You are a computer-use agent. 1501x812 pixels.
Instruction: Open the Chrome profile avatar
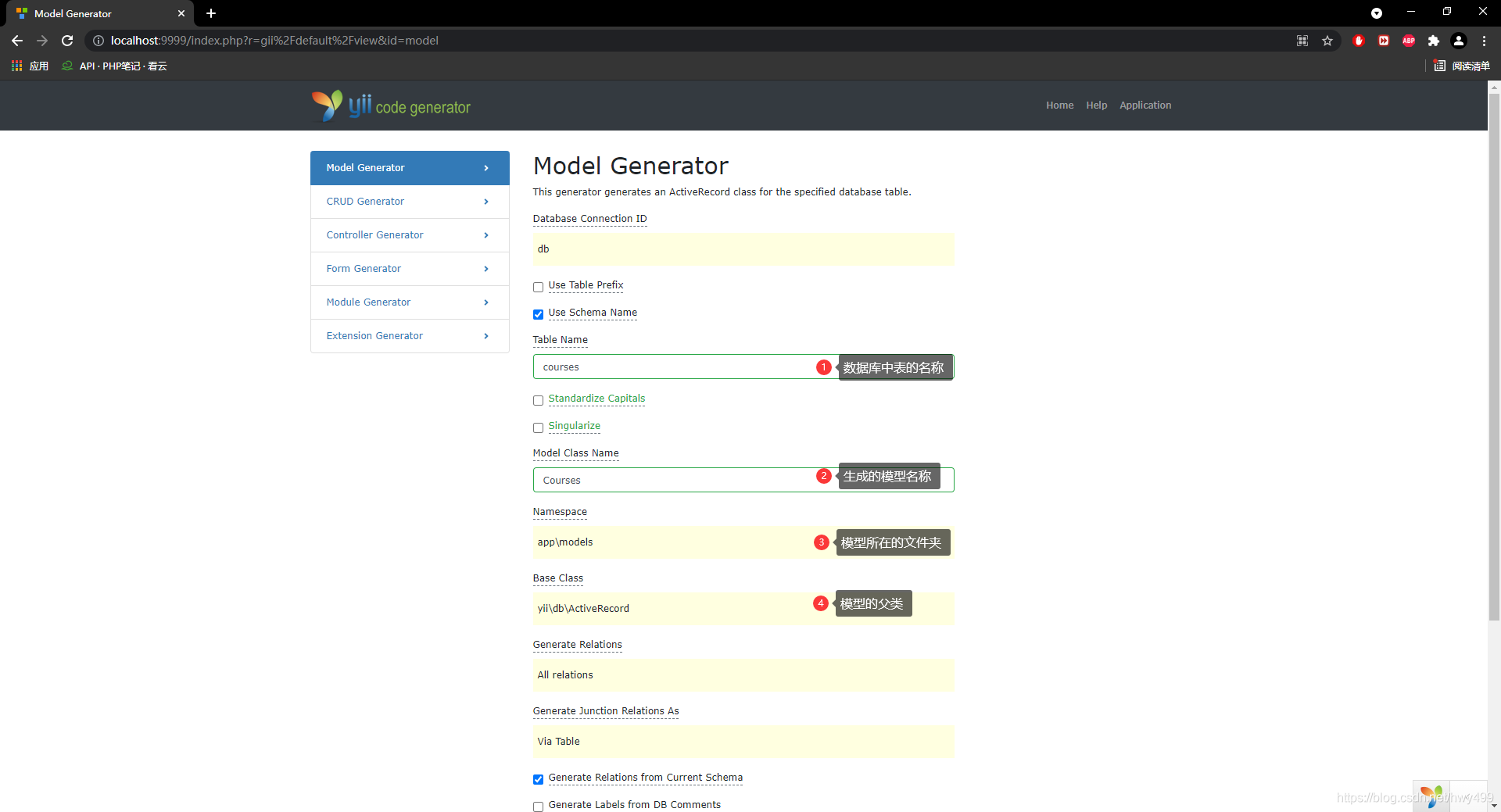pyautogui.click(x=1459, y=41)
